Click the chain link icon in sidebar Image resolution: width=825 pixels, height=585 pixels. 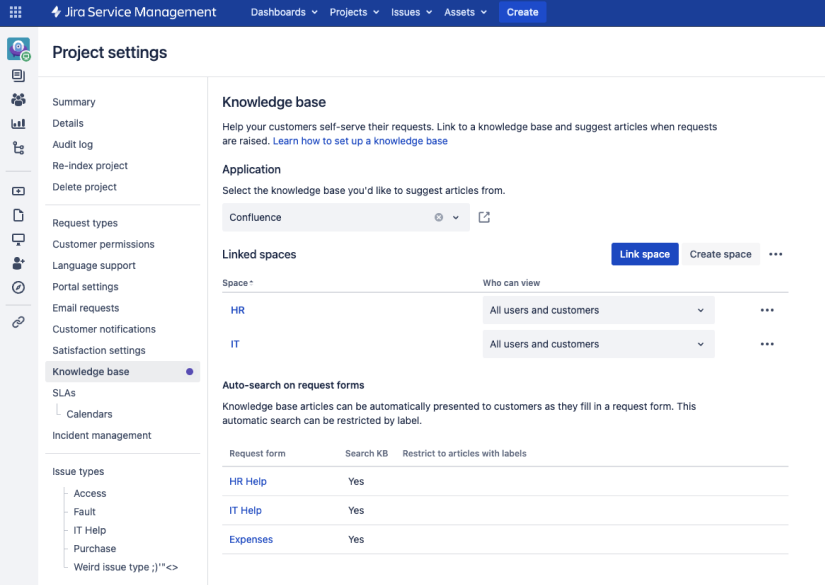point(18,322)
